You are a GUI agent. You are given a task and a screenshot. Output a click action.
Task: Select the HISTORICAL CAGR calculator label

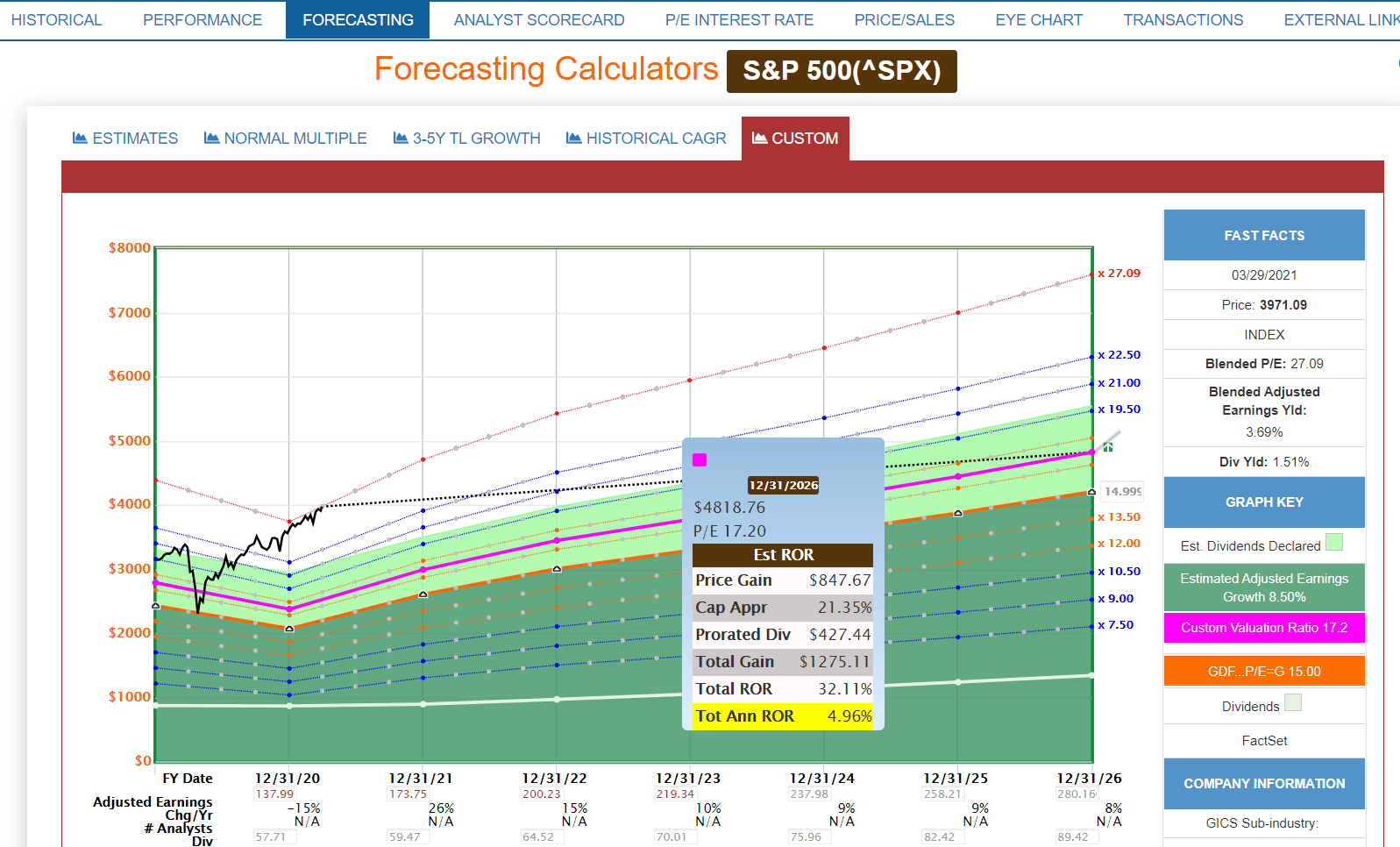click(657, 139)
